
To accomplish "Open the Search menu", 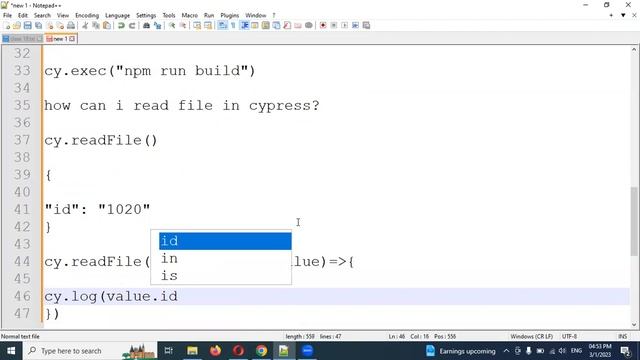I will [x=42, y=16].
